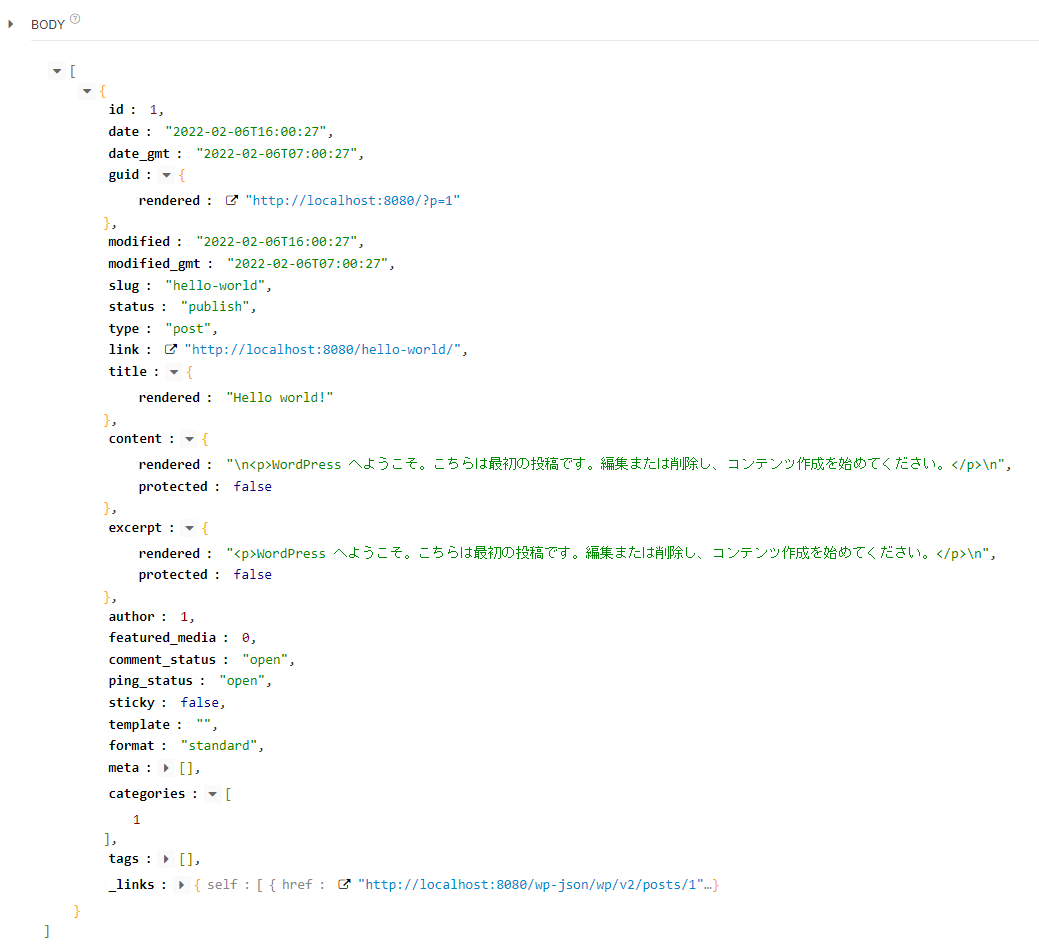This screenshot has width=1039, height=945.
Task: Follow the http://localhost:8080/?p=1 URL
Action: [x=353, y=201]
